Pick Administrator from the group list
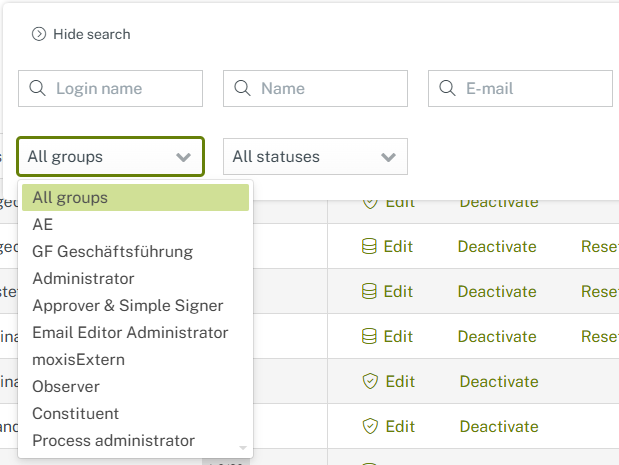Image resolution: width=619 pixels, height=465 pixels. coord(83,279)
